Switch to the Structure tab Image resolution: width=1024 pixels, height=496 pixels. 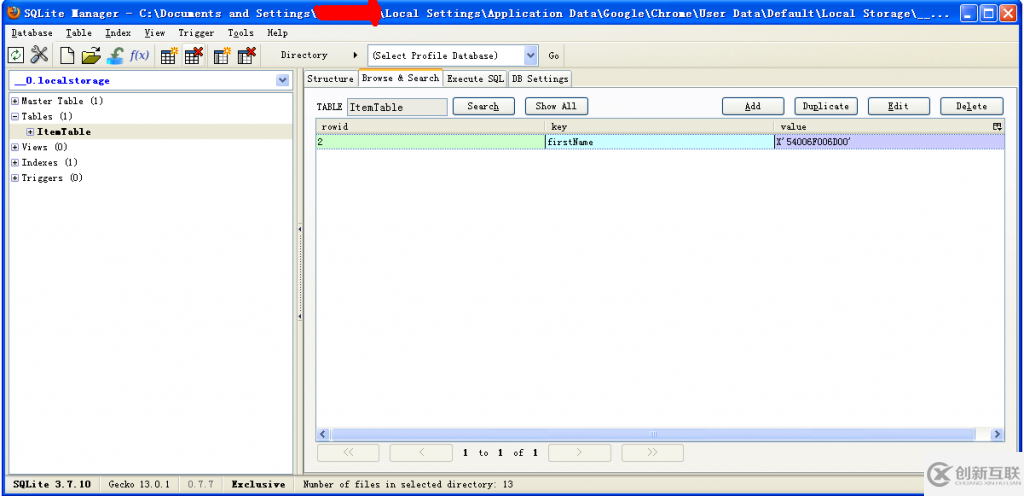(x=330, y=78)
